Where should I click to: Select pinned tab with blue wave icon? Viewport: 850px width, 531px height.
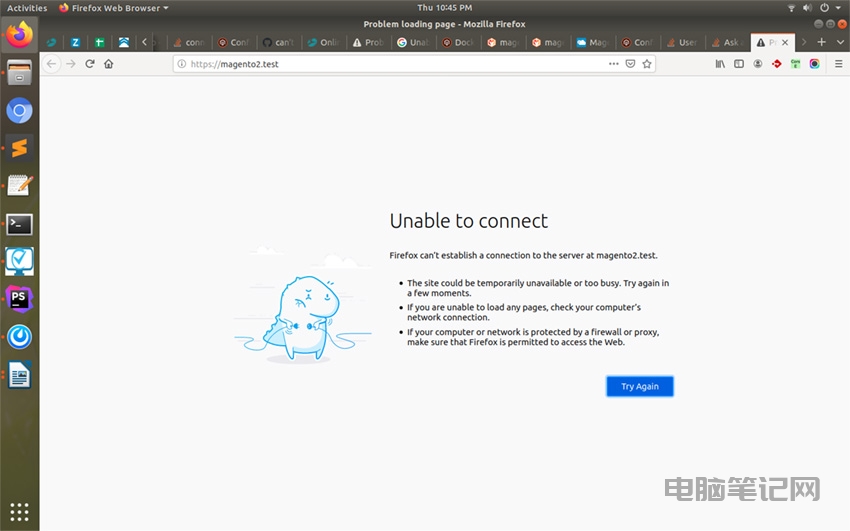tap(124, 42)
